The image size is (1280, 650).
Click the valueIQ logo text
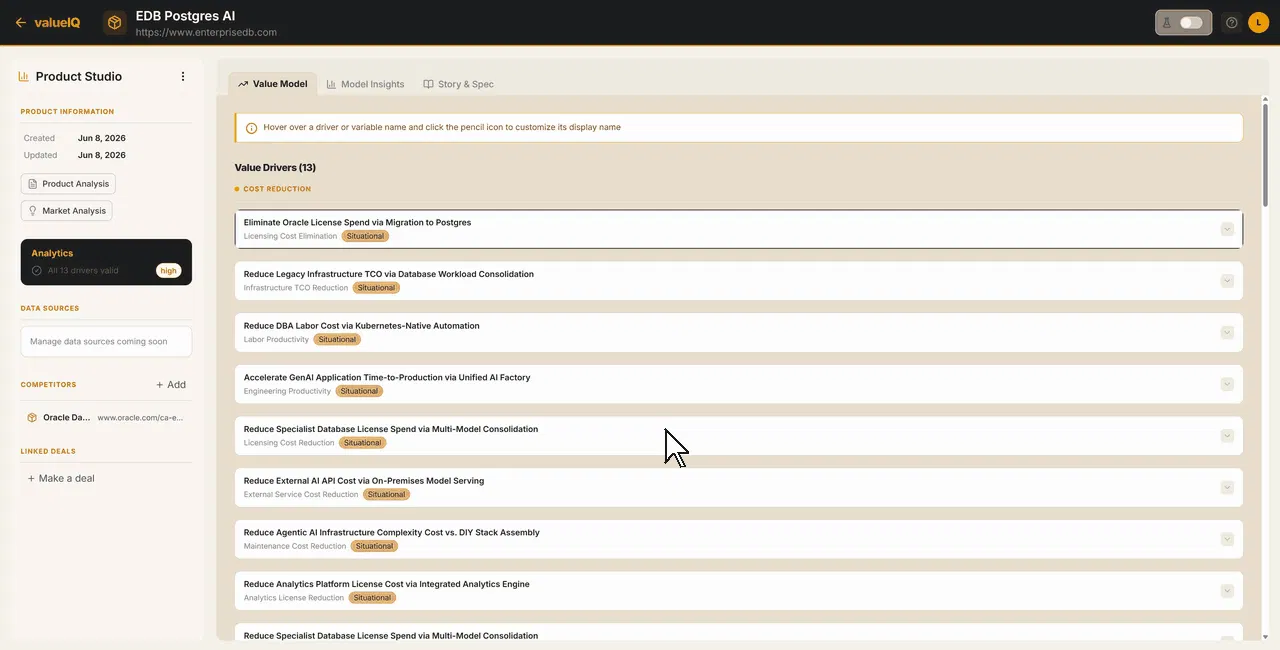coord(57,22)
